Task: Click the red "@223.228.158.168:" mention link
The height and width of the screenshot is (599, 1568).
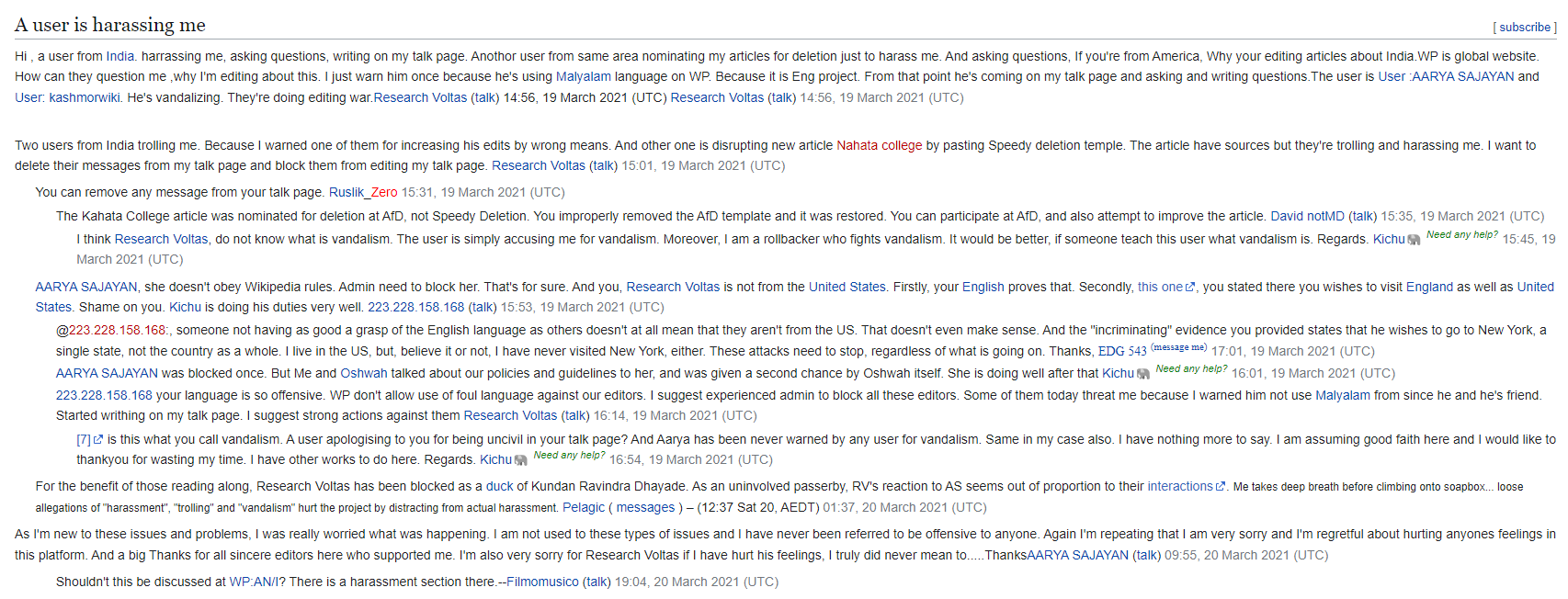Action: (114, 330)
